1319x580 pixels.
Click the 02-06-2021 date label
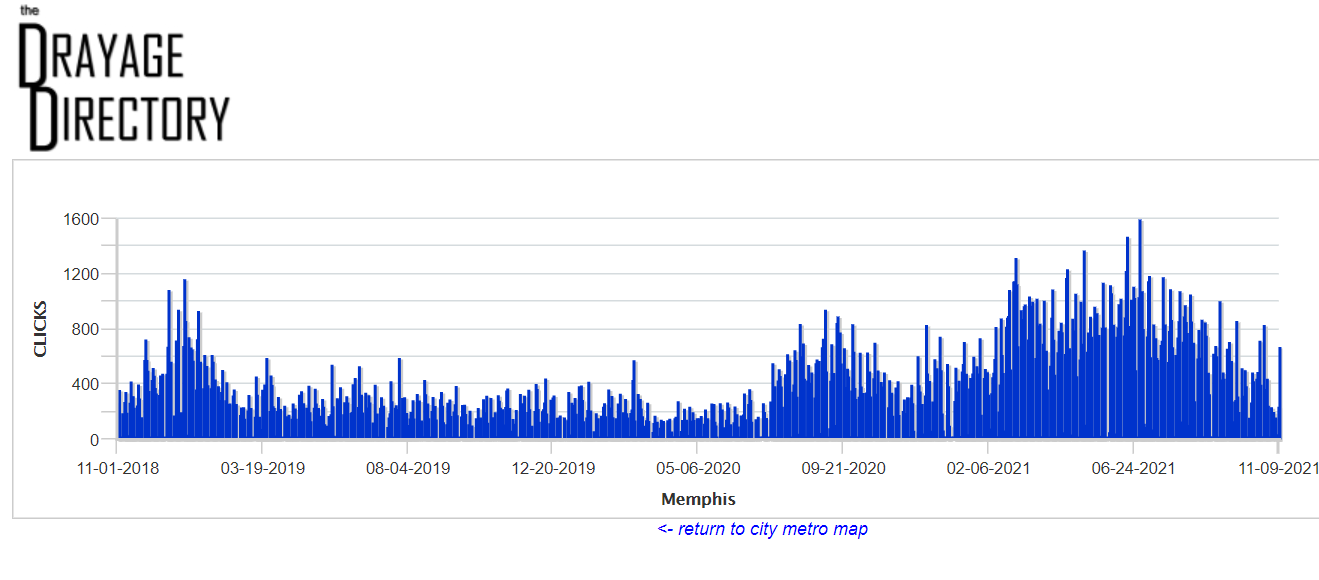point(988,468)
